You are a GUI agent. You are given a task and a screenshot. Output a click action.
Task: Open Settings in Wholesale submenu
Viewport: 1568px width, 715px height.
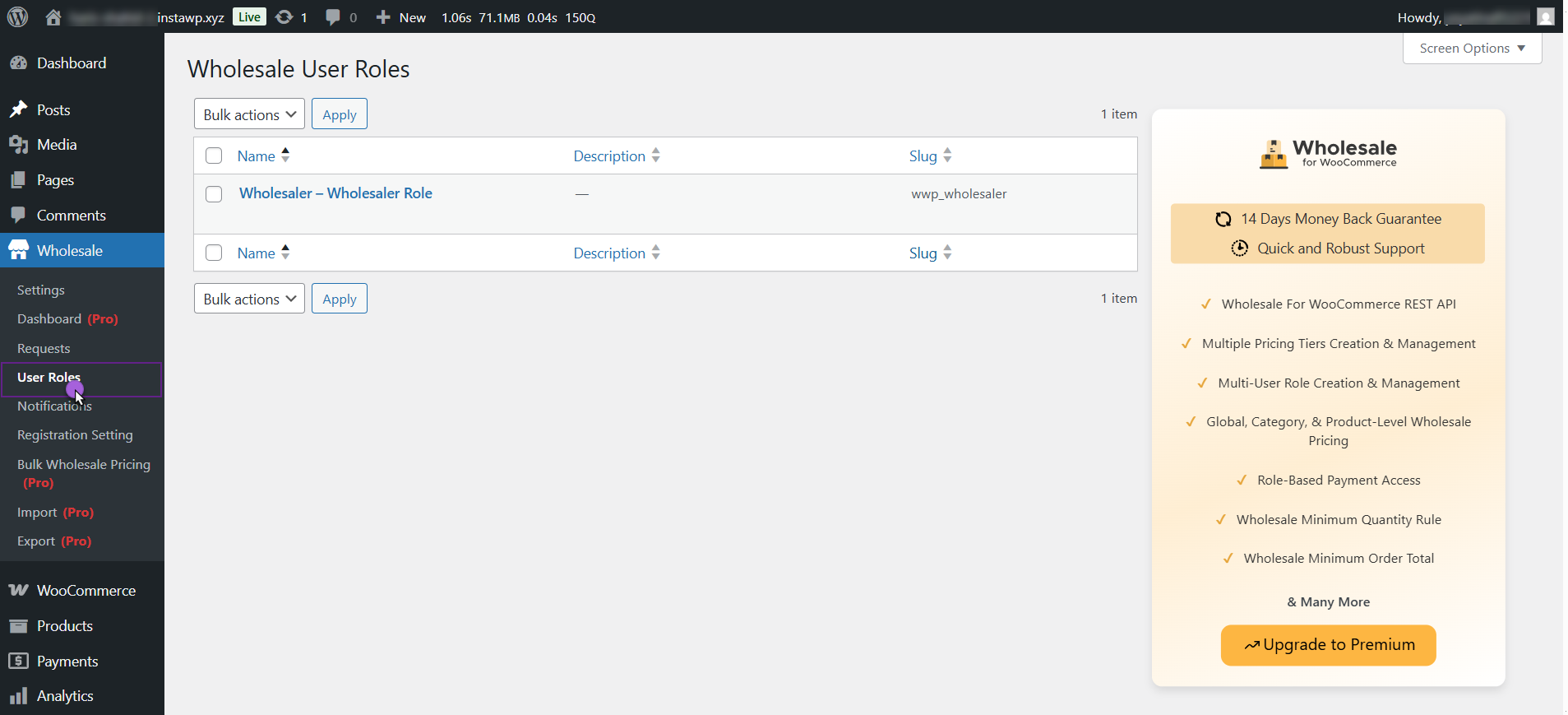pos(41,290)
